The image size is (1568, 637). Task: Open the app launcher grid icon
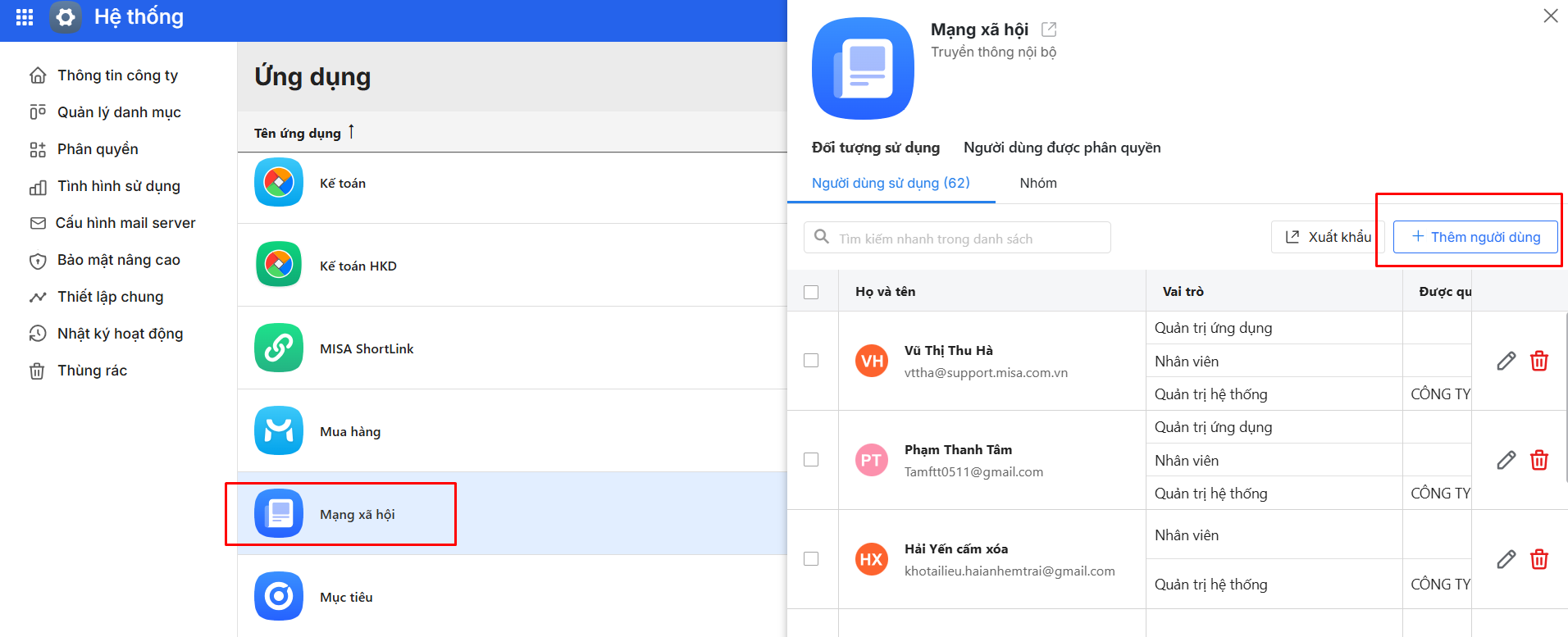[25, 17]
